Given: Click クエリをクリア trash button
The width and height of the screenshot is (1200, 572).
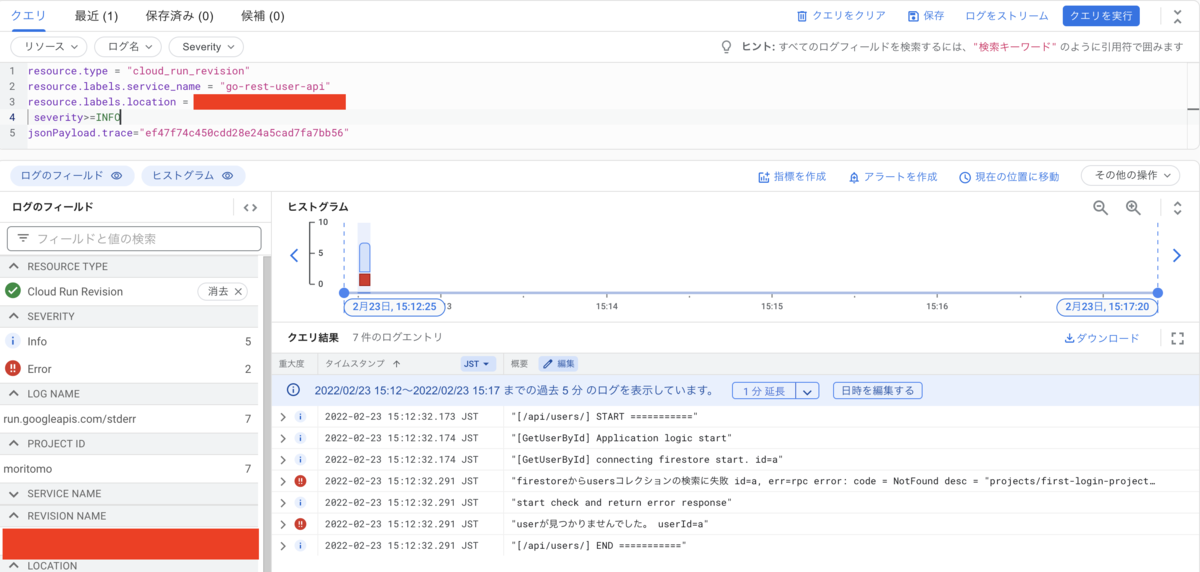Looking at the screenshot, I should coord(841,16).
